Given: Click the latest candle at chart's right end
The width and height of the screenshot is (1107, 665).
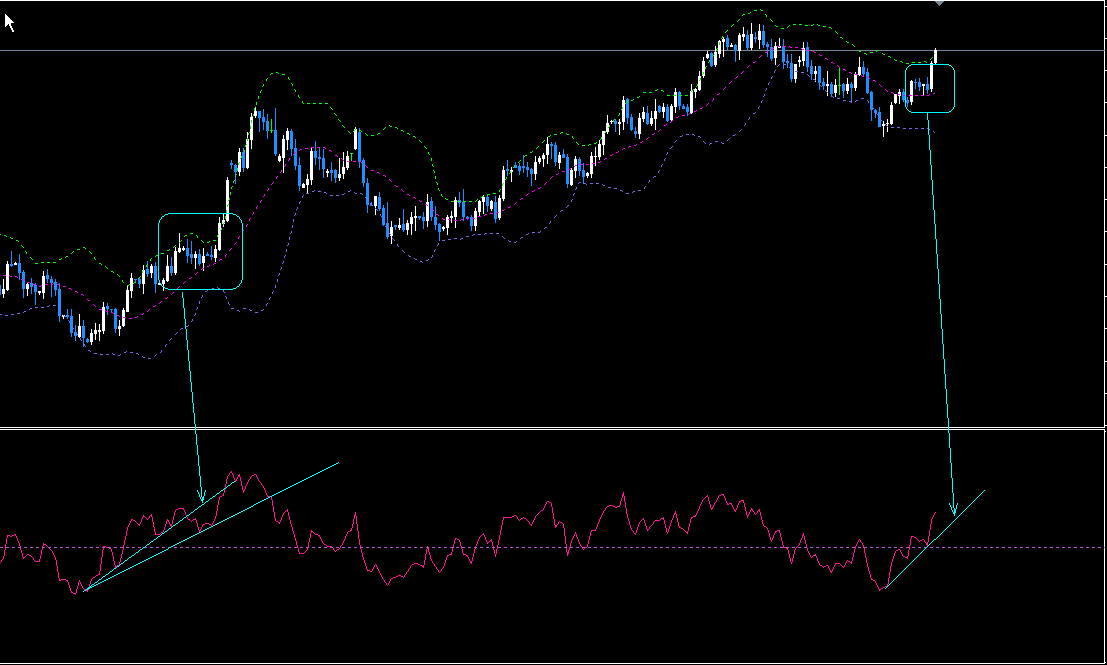Looking at the screenshot, I should tap(936, 56).
